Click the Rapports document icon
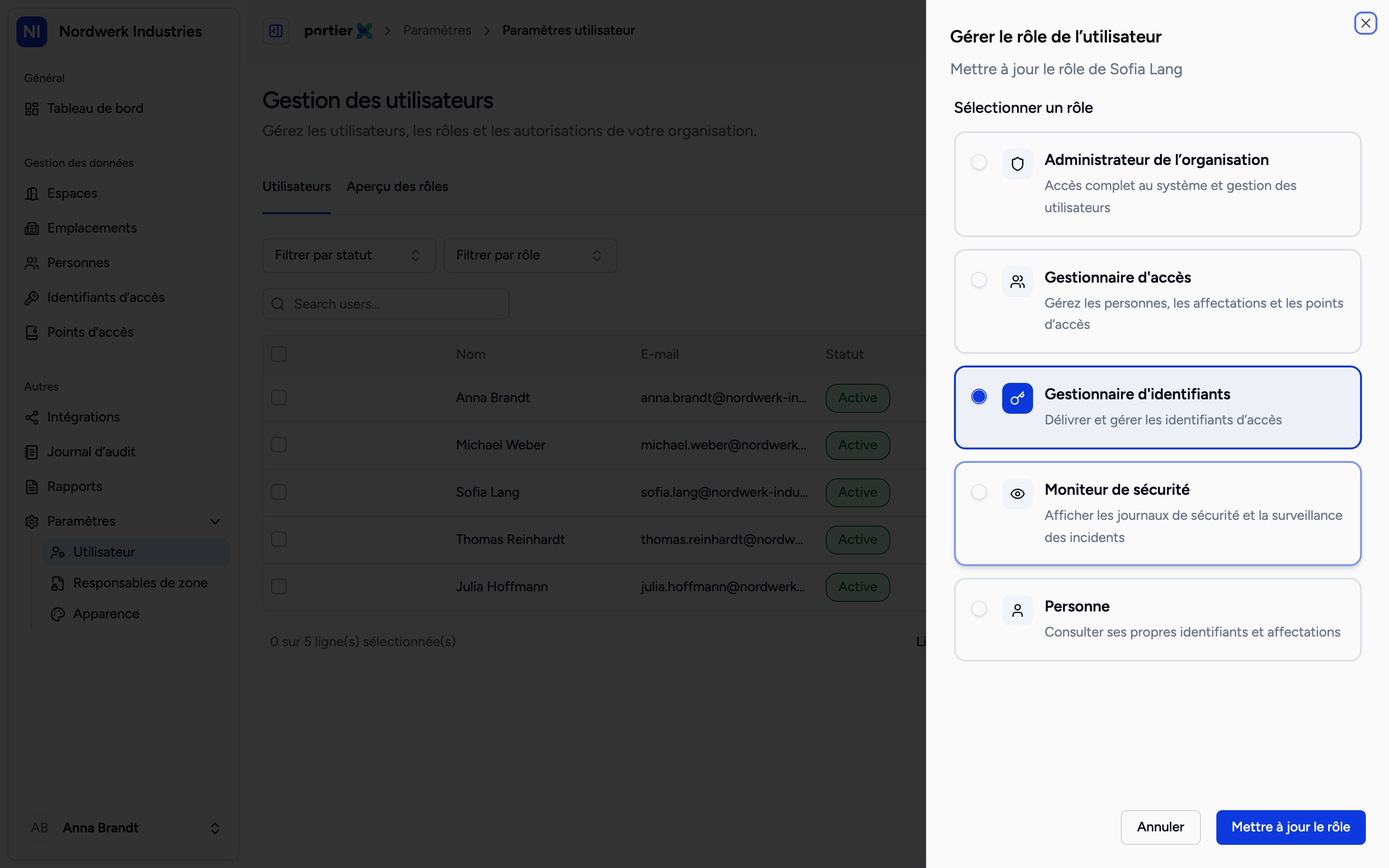Viewport: 1389px width, 868px height. coord(31,487)
